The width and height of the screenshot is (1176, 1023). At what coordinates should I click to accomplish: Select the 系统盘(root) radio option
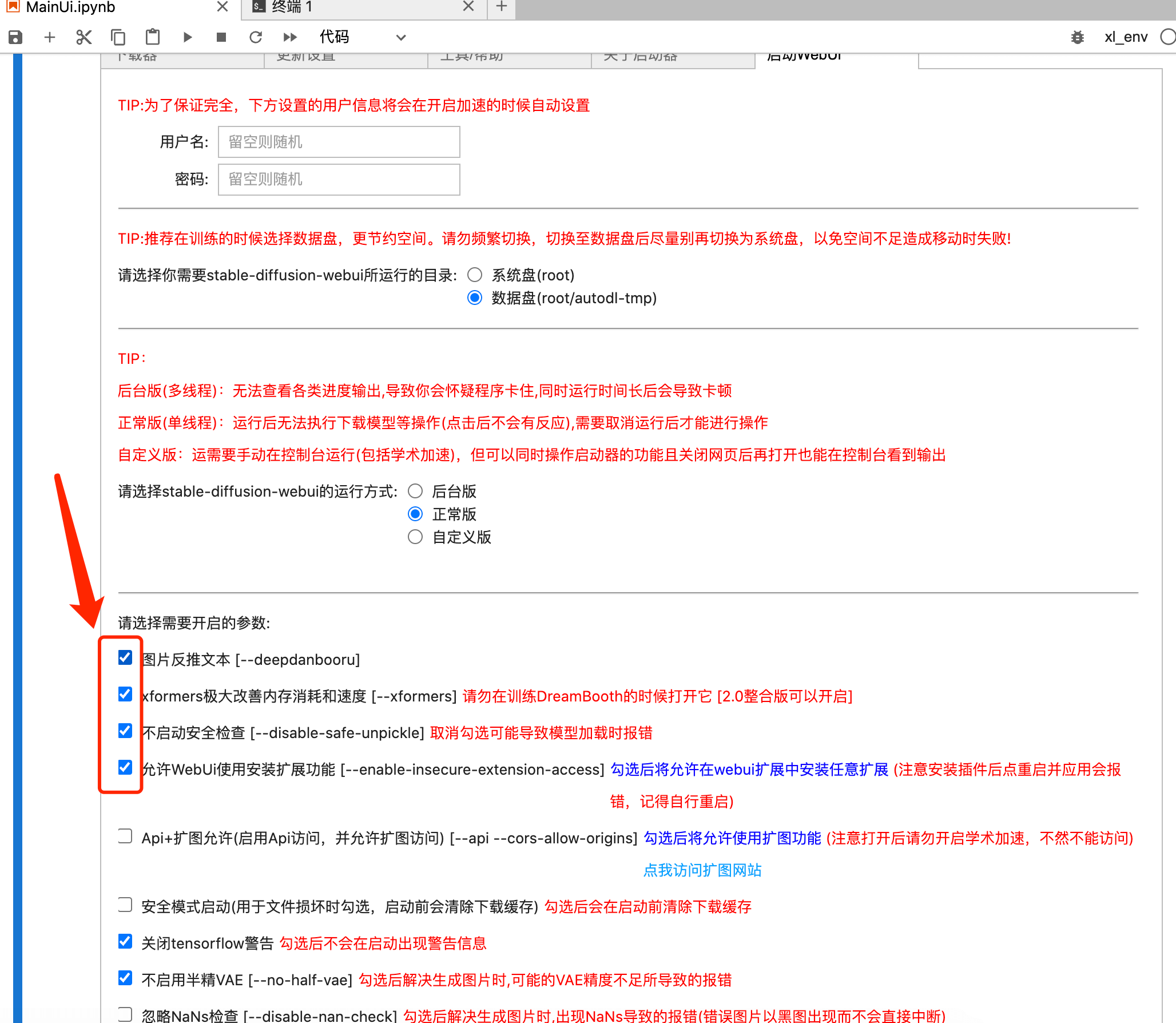point(475,275)
